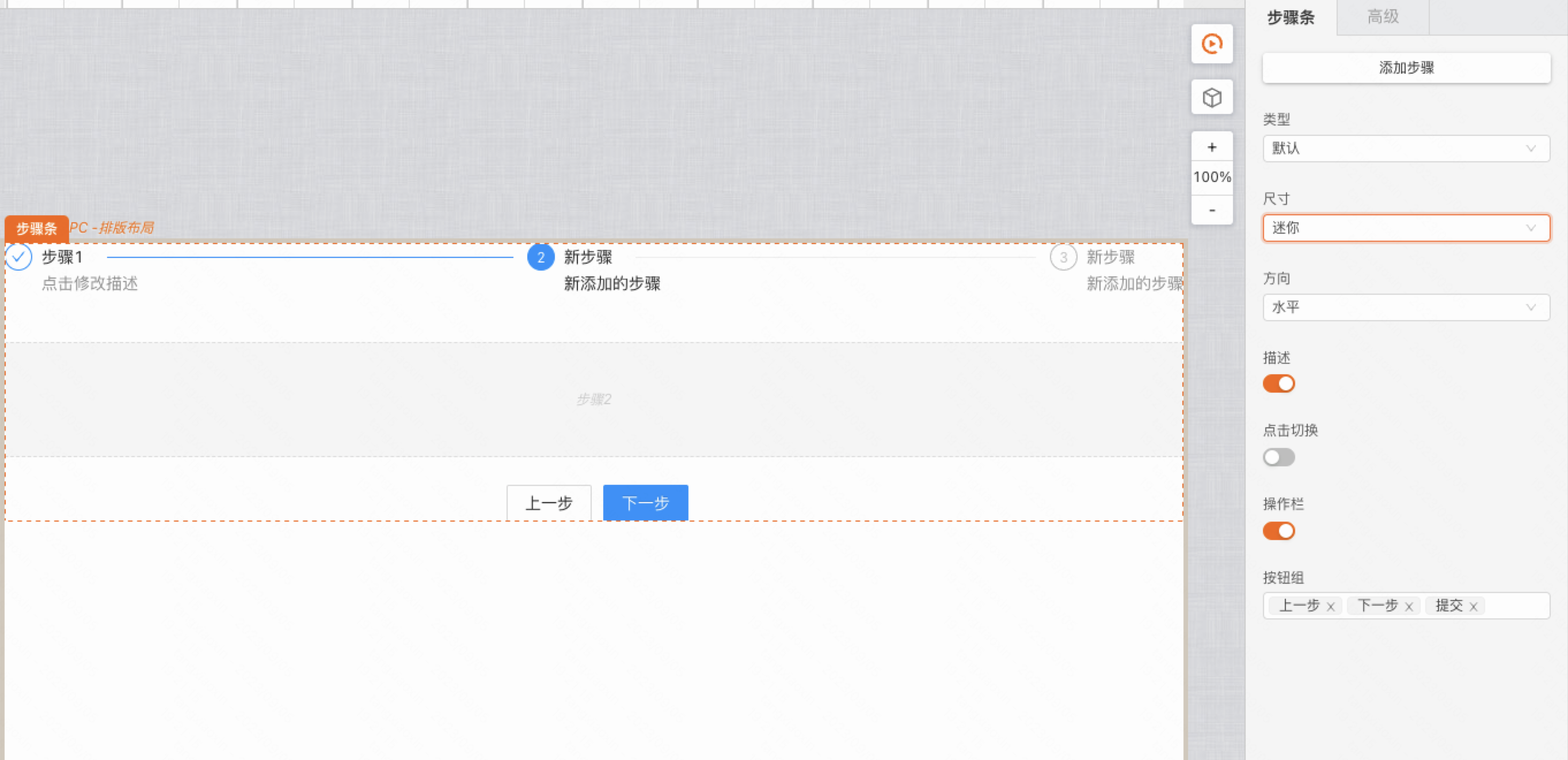Screen dimensions: 1568x760
Task: Disable the 操作栏 switch
Action: point(1278,531)
